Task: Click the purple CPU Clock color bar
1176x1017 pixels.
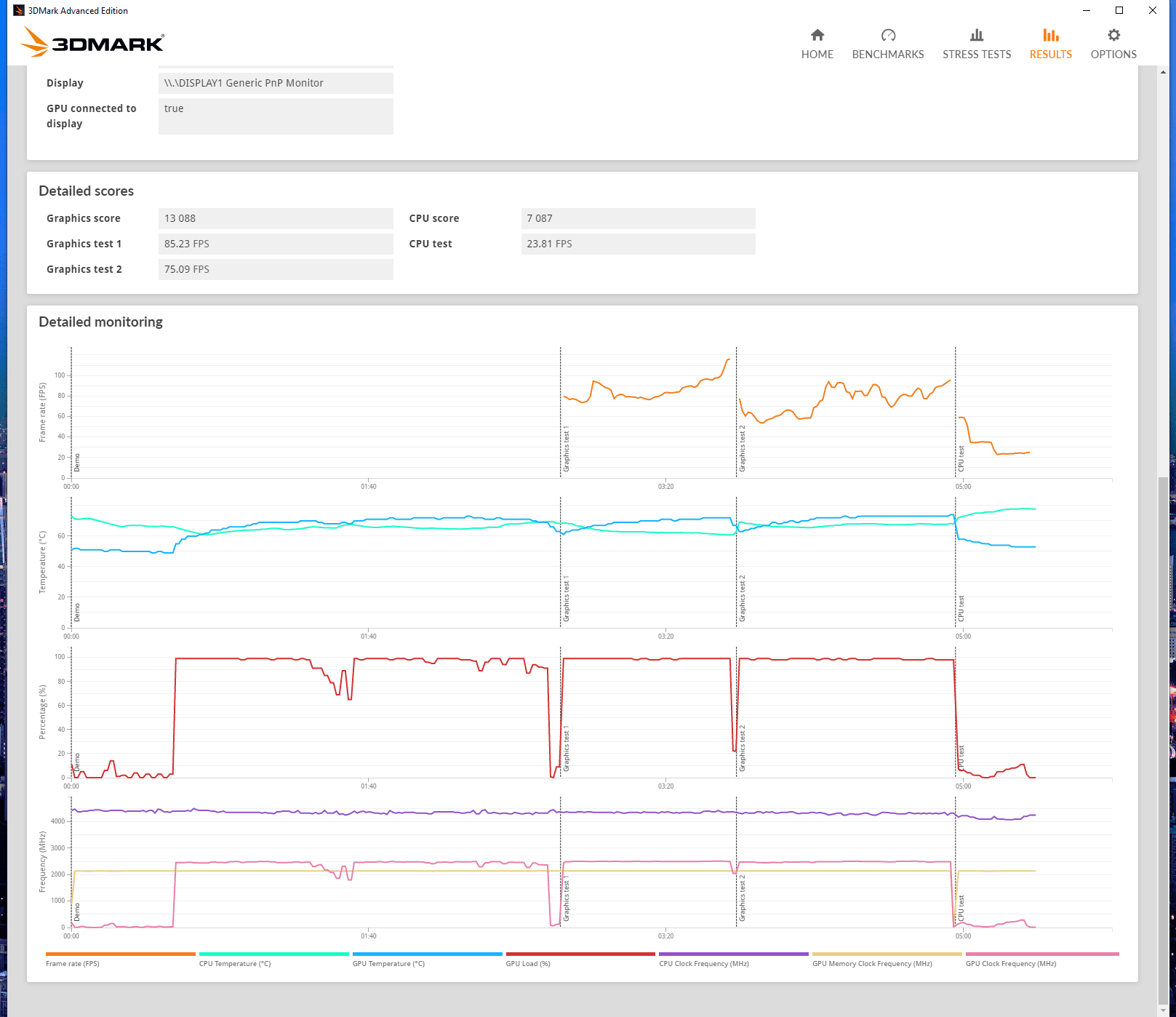Action: tap(734, 954)
